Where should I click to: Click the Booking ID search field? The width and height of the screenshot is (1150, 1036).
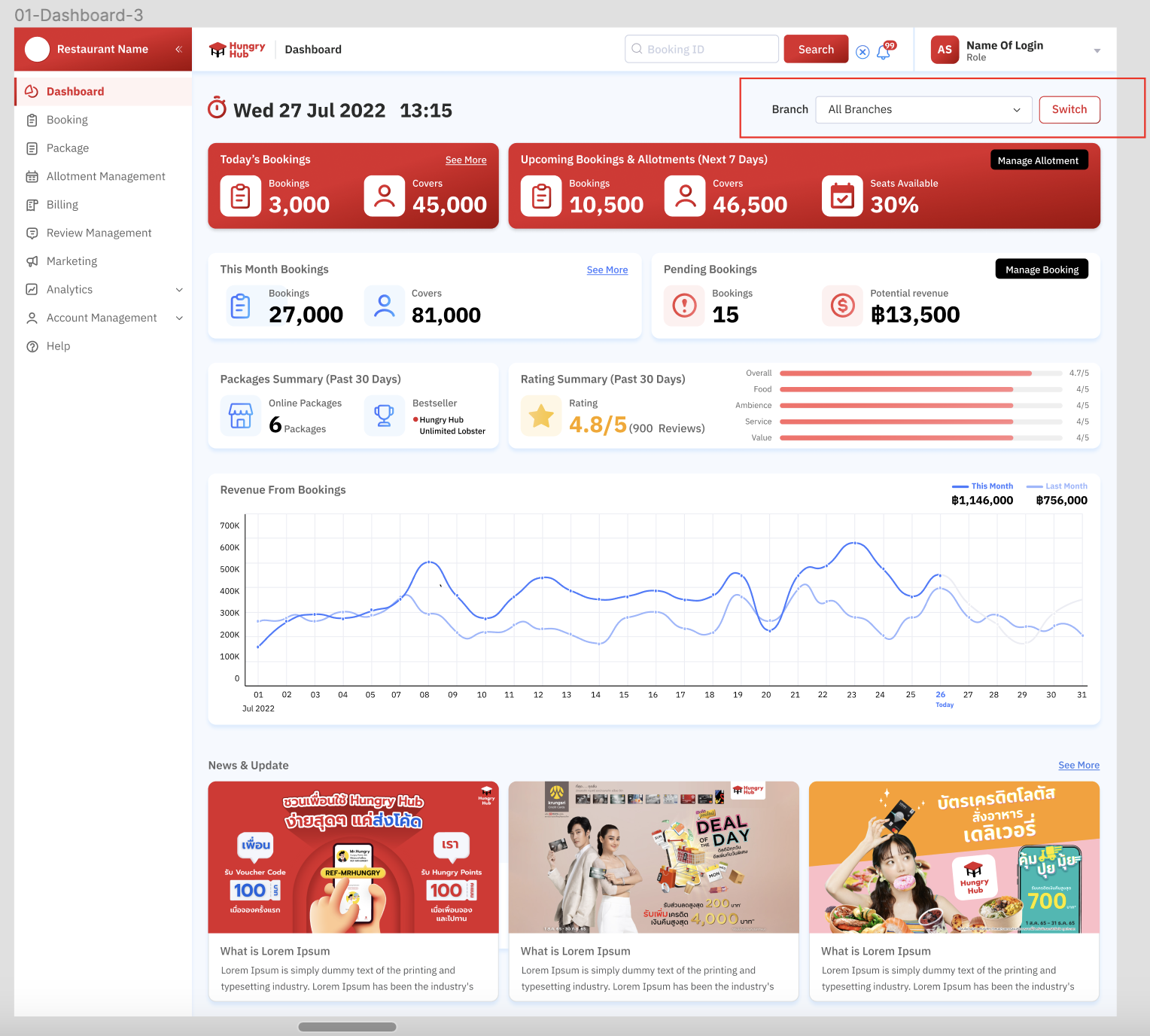(x=701, y=50)
